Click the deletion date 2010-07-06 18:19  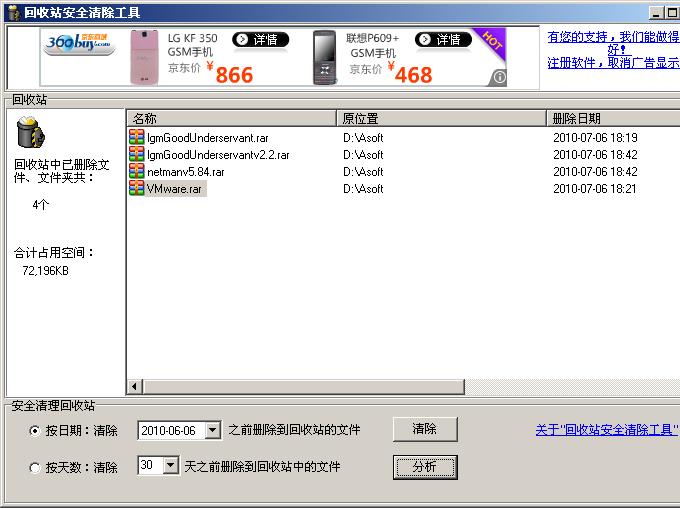coord(595,138)
